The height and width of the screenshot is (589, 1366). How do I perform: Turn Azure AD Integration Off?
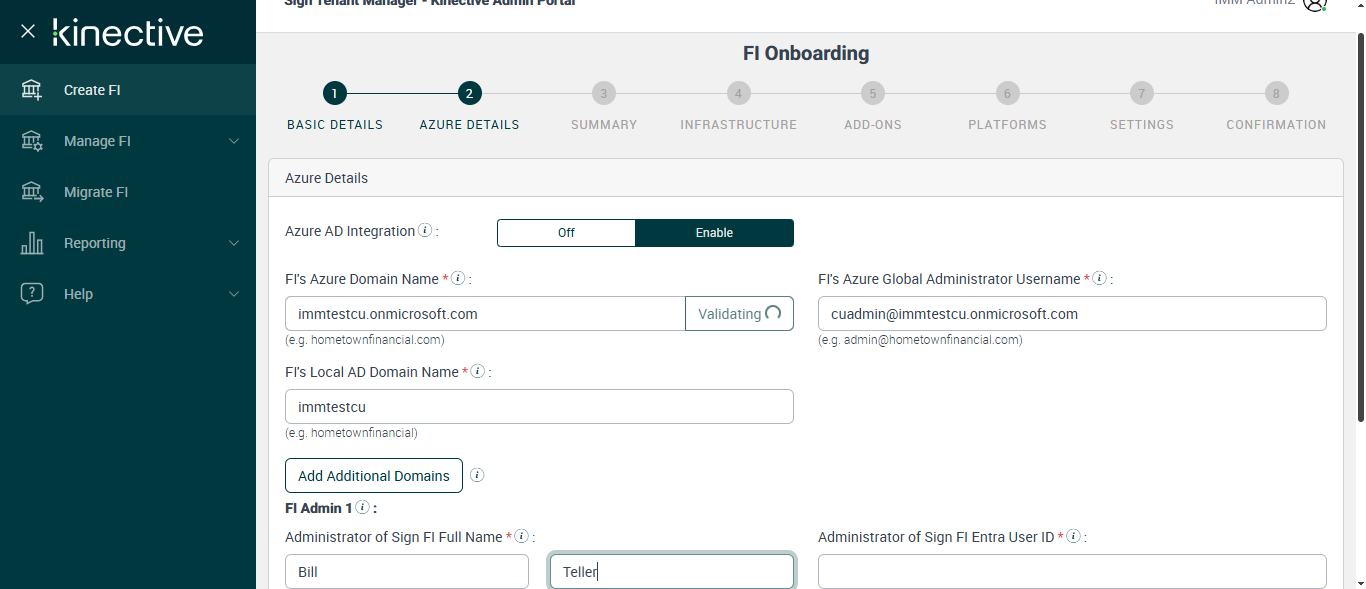click(x=566, y=233)
